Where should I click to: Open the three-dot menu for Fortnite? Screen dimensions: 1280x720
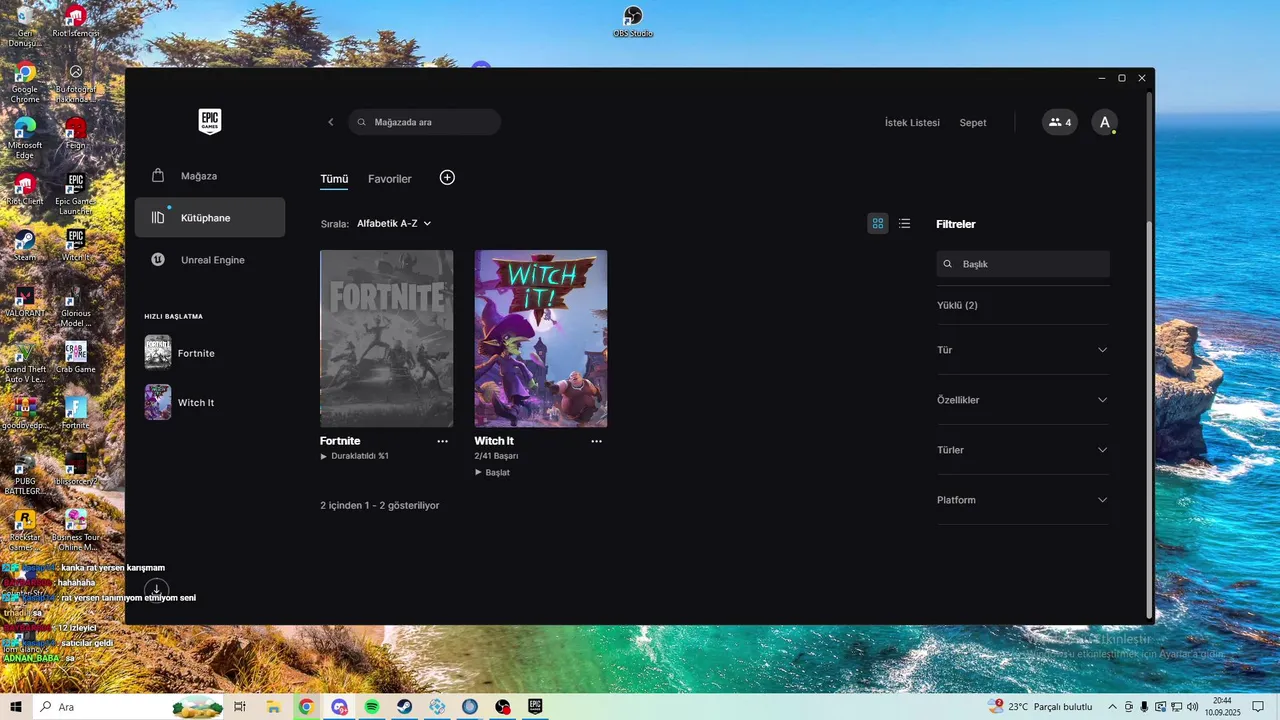coord(442,441)
